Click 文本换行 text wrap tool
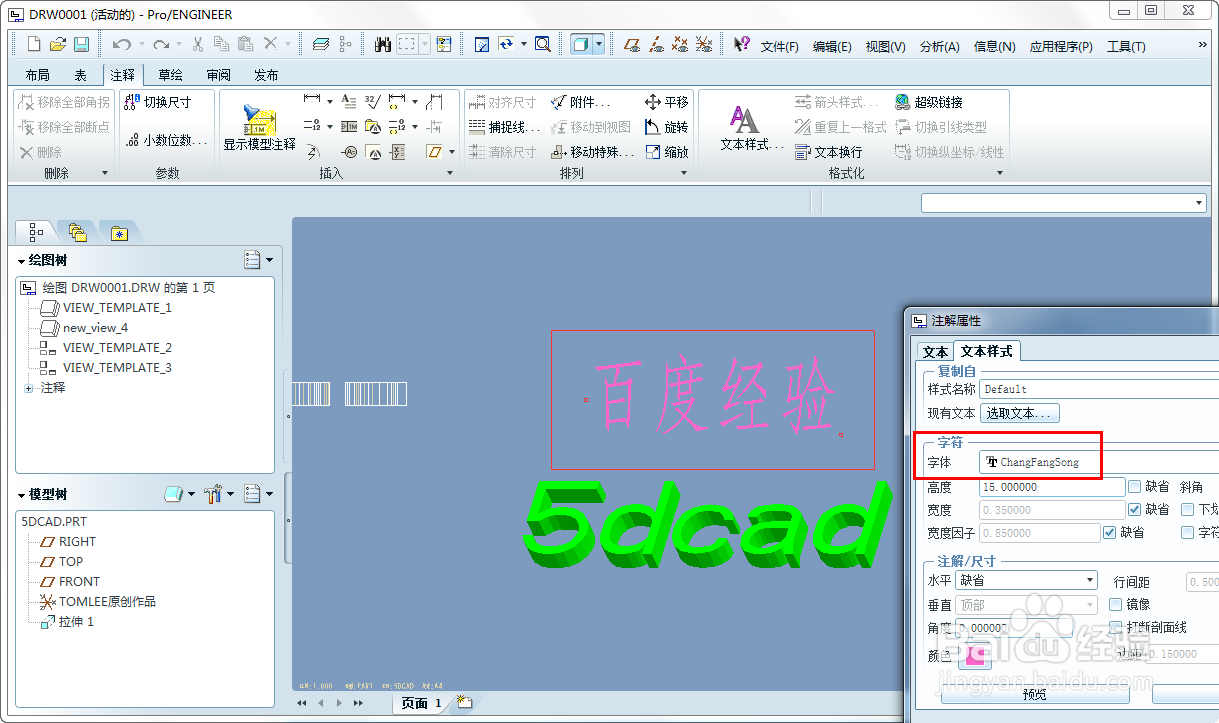Image resolution: width=1219 pixels, height=723 pixels. 828,152
